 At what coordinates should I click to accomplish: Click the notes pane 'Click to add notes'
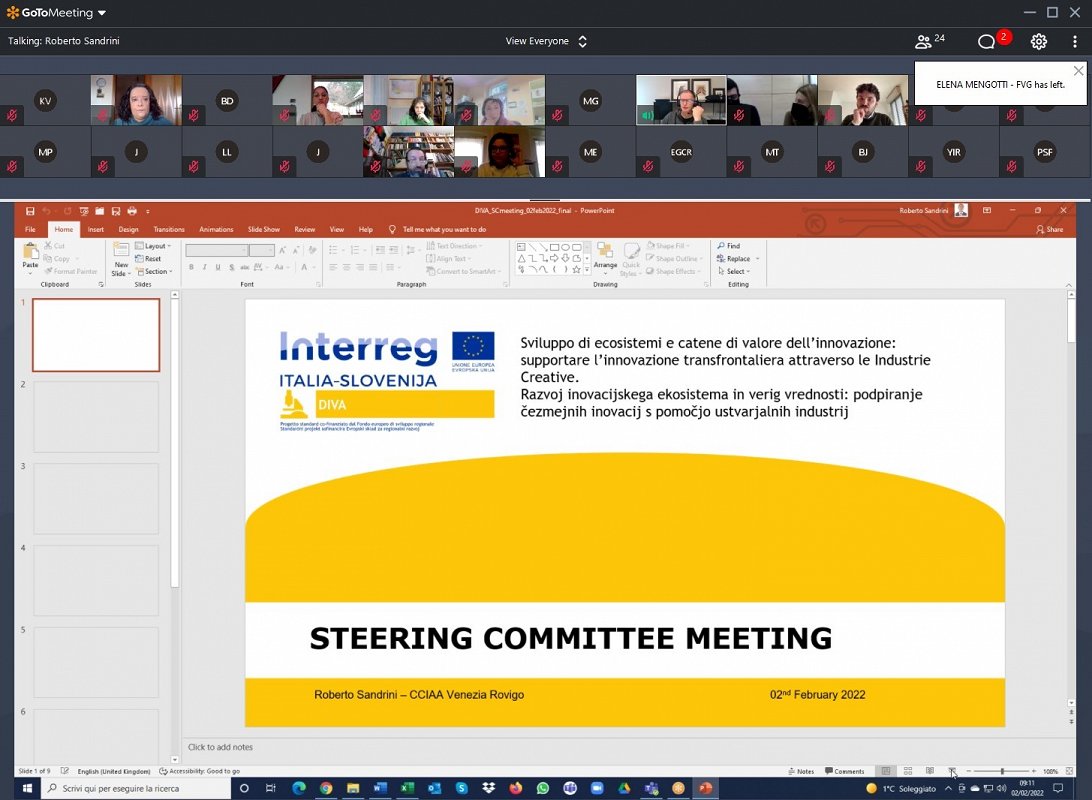point(220,747)
